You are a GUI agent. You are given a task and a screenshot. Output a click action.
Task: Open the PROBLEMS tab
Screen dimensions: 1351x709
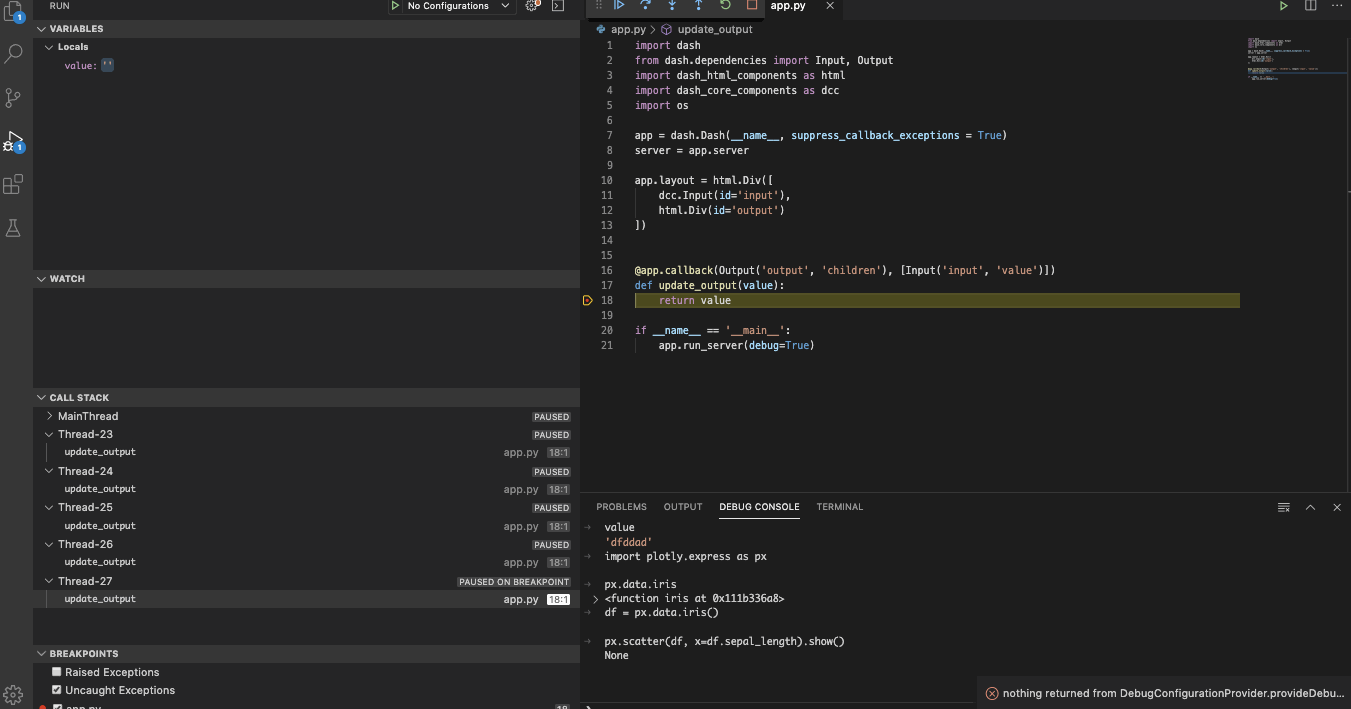pyautogui.click(x=621, y=507)
